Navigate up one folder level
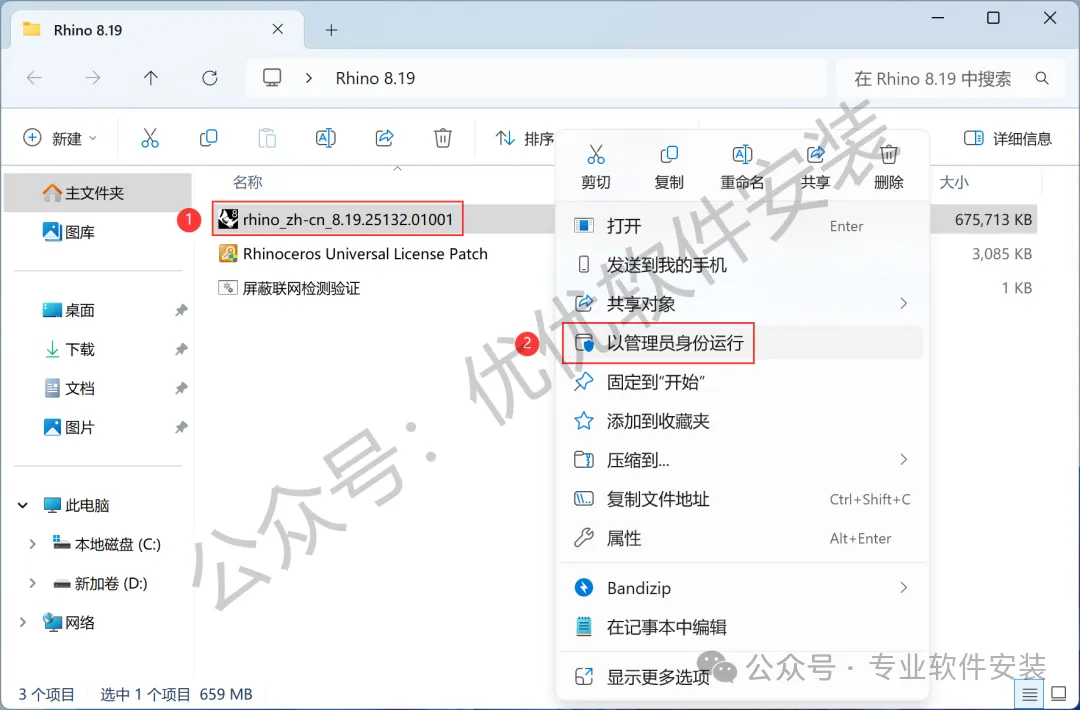This screenshot has height=710, width=1080. click(x=151, y=78)
